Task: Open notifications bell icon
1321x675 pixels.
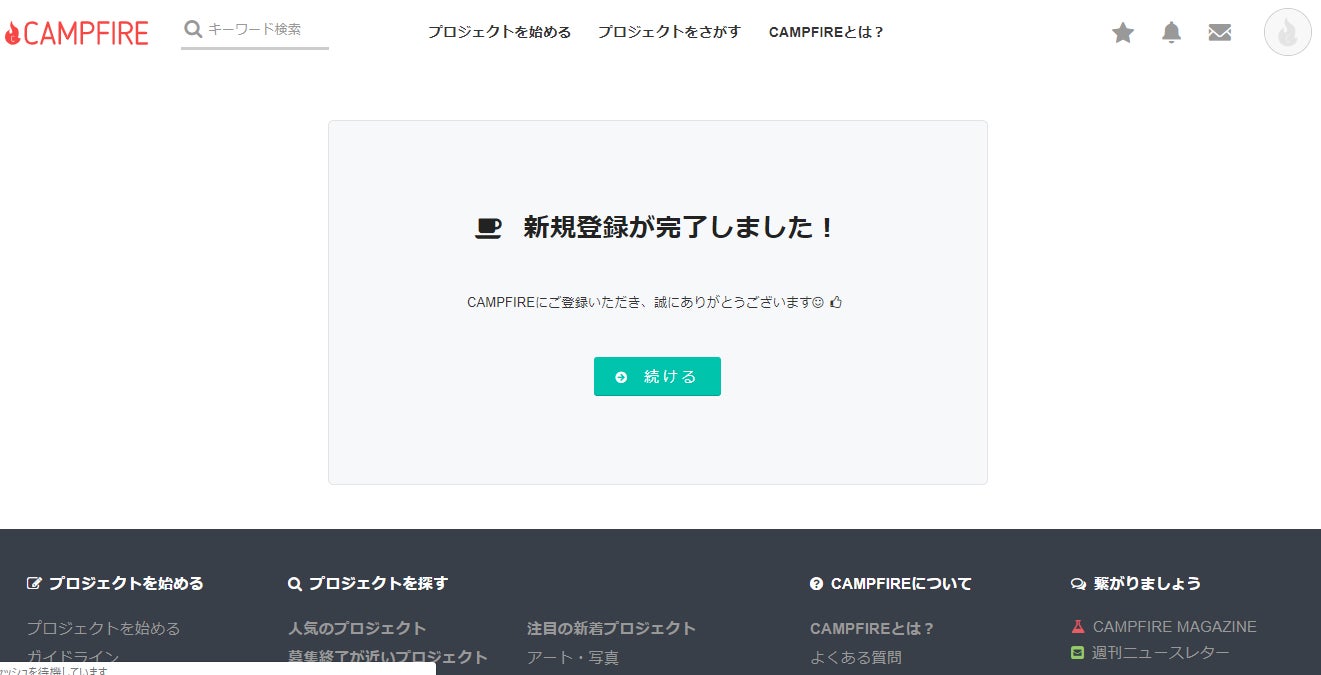Action: coord(1171,33)
